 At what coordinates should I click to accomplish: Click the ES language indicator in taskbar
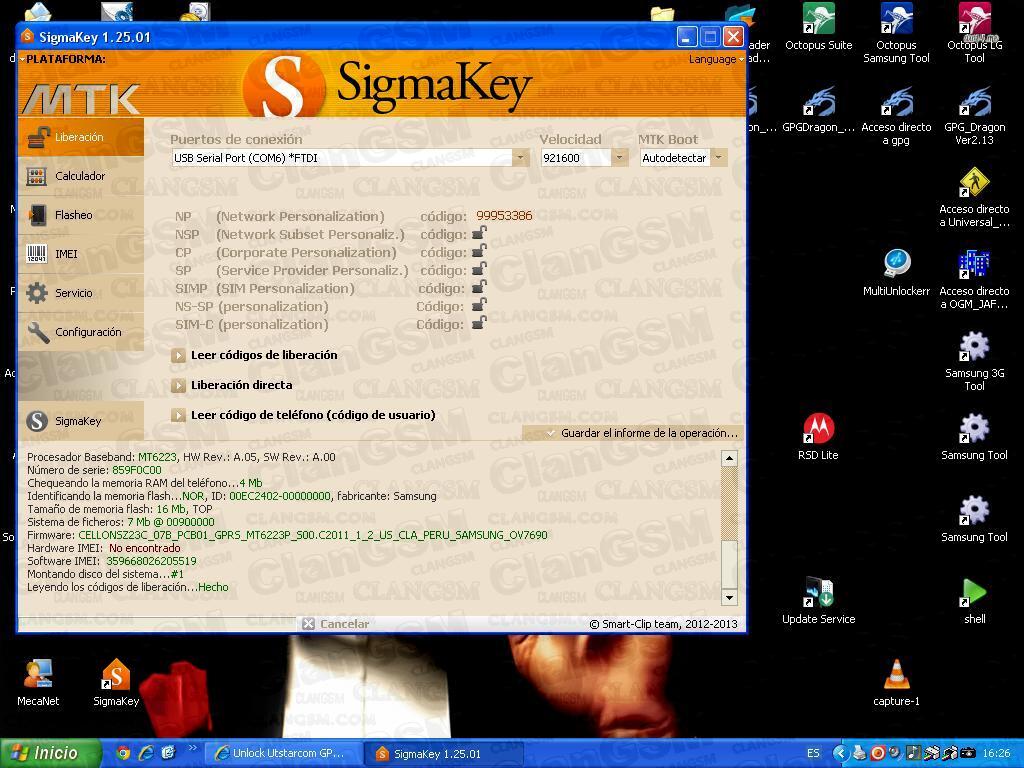click(813, 754)
